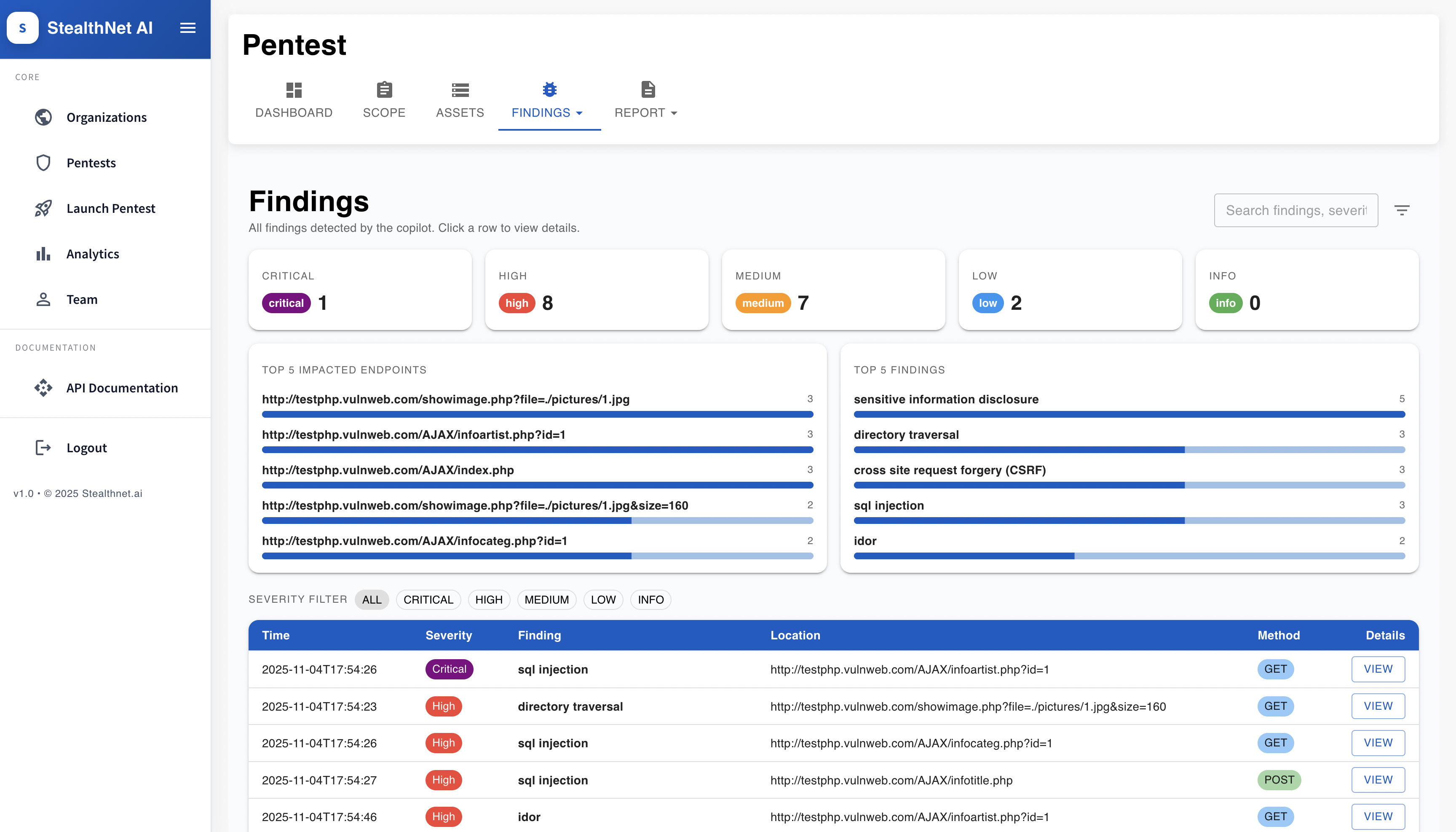Viewport: 1456px width, 832px height.
Task: Click the Logout exit icon
Action: [43, 448]
